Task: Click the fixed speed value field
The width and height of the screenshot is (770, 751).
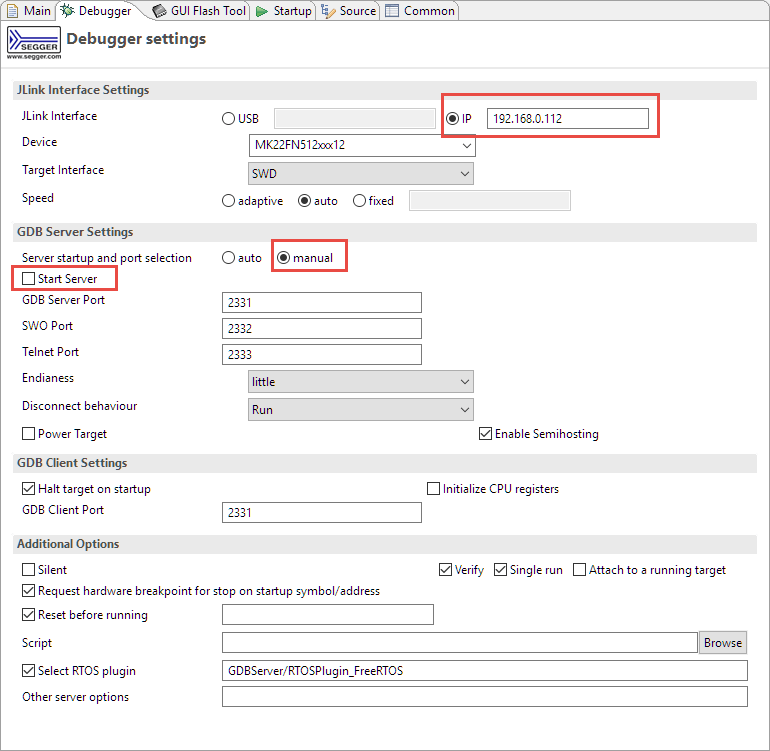Action: point(490,201)
